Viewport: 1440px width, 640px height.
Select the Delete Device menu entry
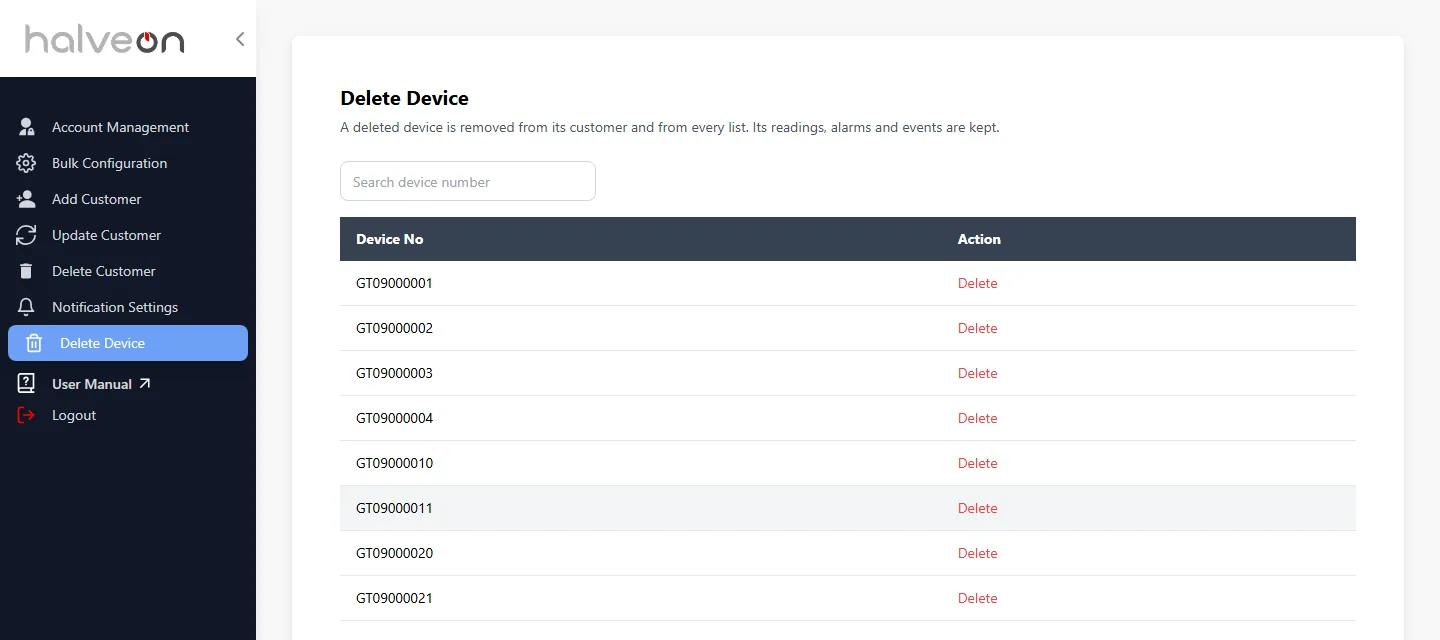pyautogui.click(x=128, y=343)
